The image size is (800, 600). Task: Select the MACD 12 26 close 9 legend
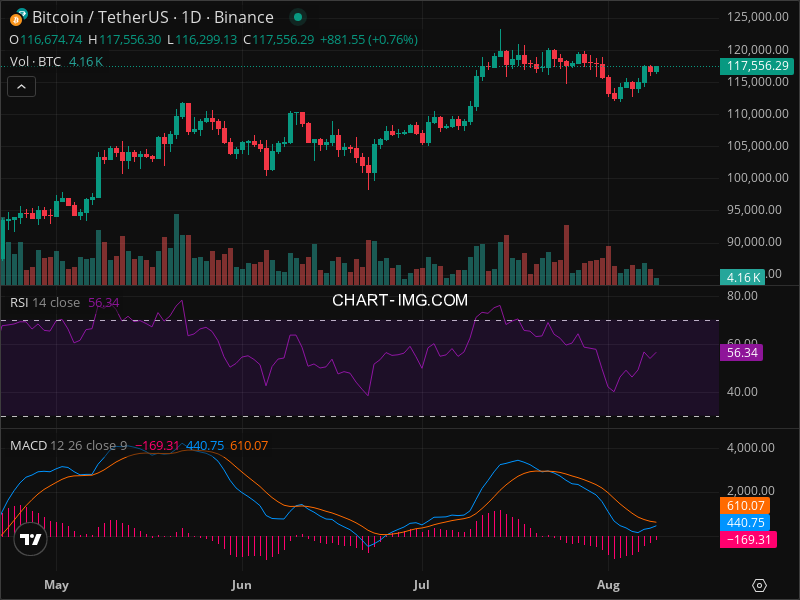pyautogui.click(x=68, y=445)
